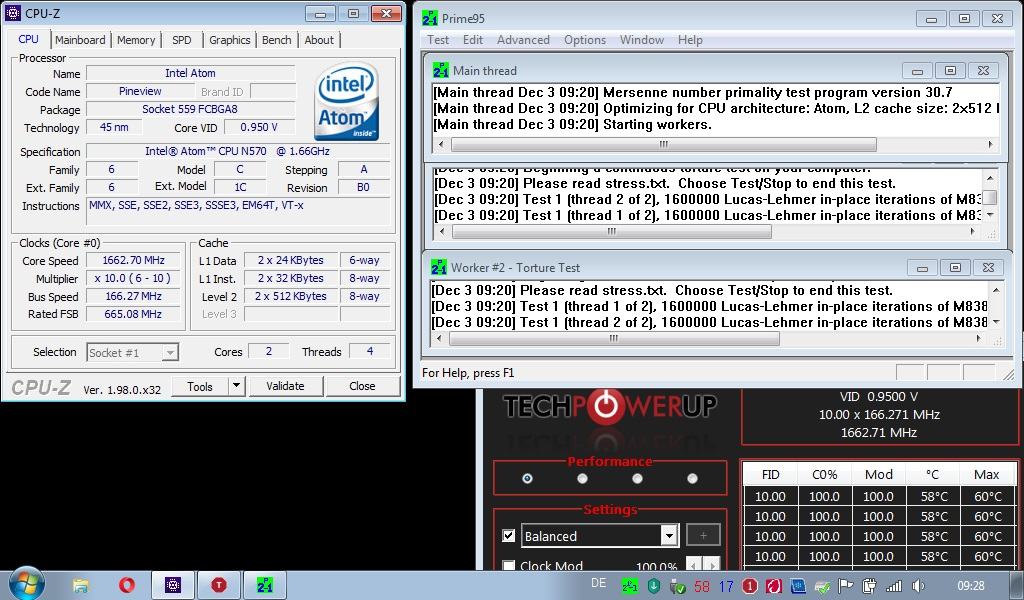1024x600 pixels.
Task: Launch Opera from the taskbar
Action: 127,585
